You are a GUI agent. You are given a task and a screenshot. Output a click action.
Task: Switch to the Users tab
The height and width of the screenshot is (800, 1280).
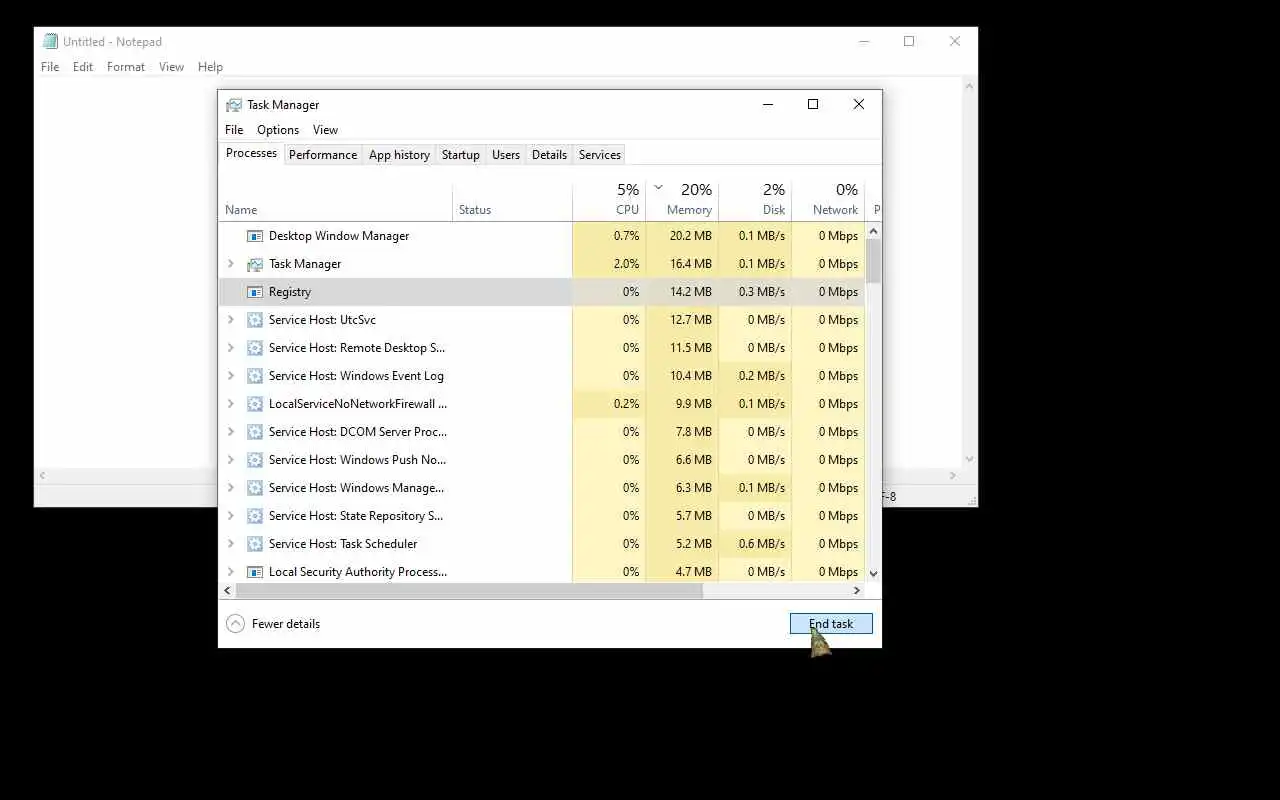pyautogui.click(x=506, y=155)
